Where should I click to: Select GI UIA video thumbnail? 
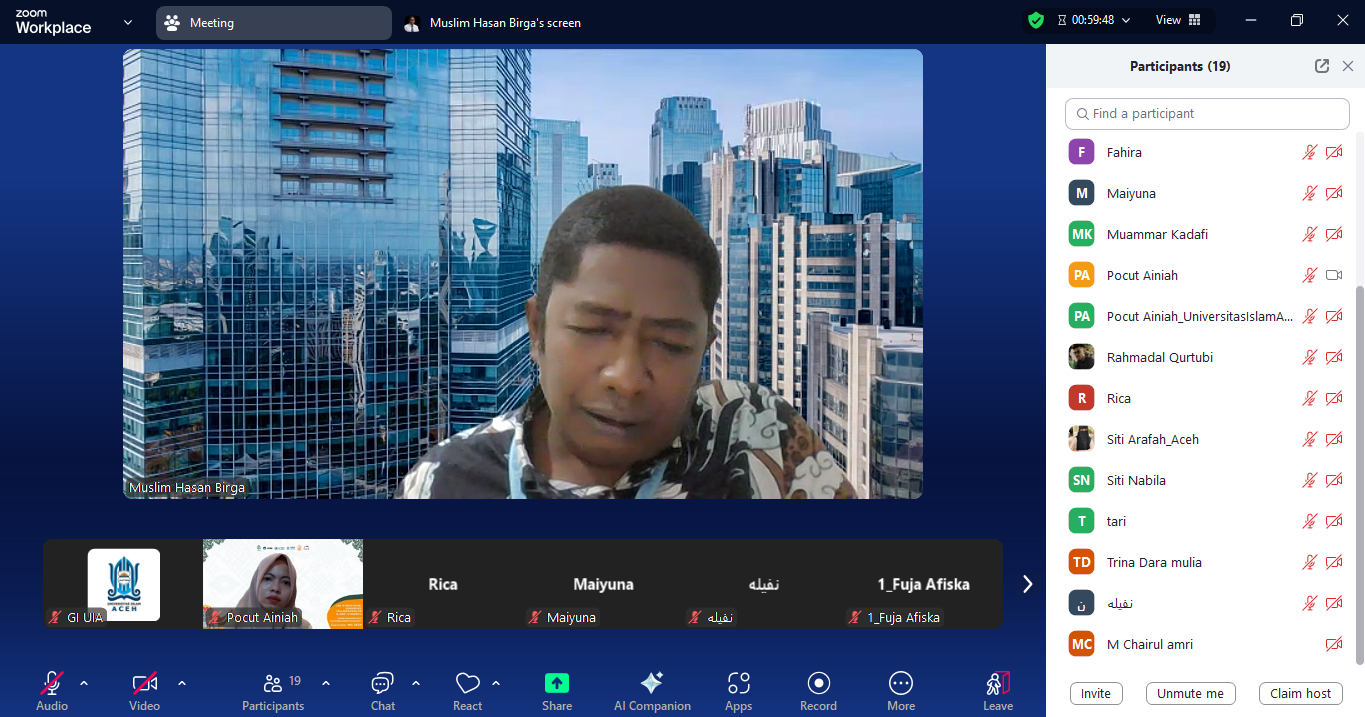coord(123,584)
